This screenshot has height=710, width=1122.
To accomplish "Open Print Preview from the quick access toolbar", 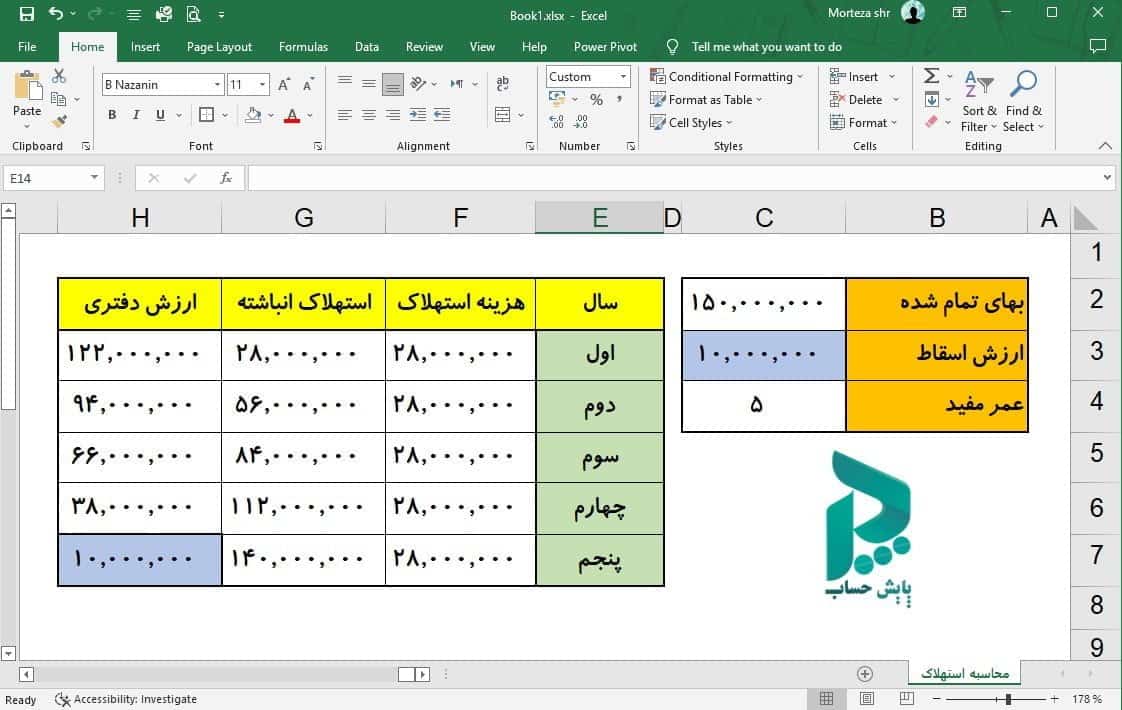I will point(193,14).
